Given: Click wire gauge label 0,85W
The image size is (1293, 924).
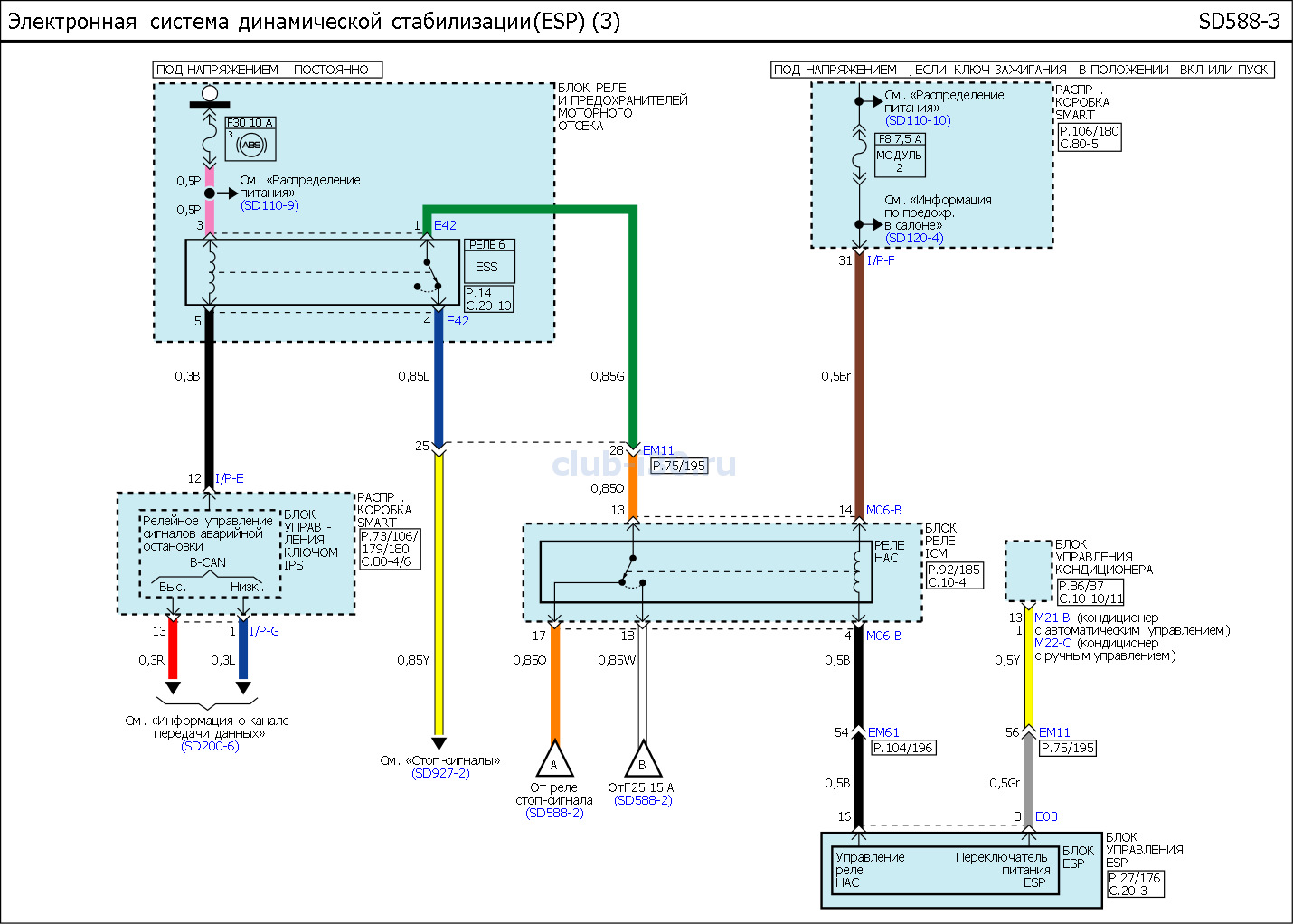Looking at the screenshot, I should 617,660.
